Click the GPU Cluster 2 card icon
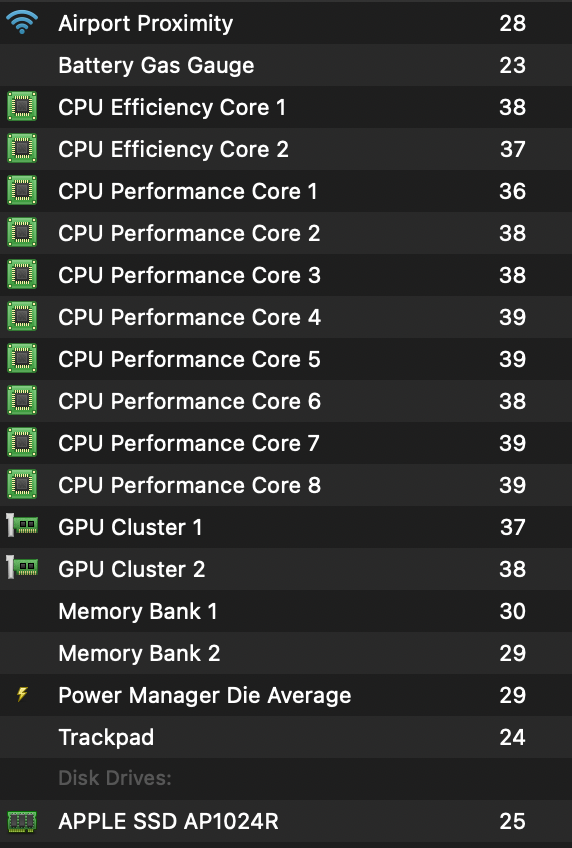The image size is (572, 848). point(22,568)
